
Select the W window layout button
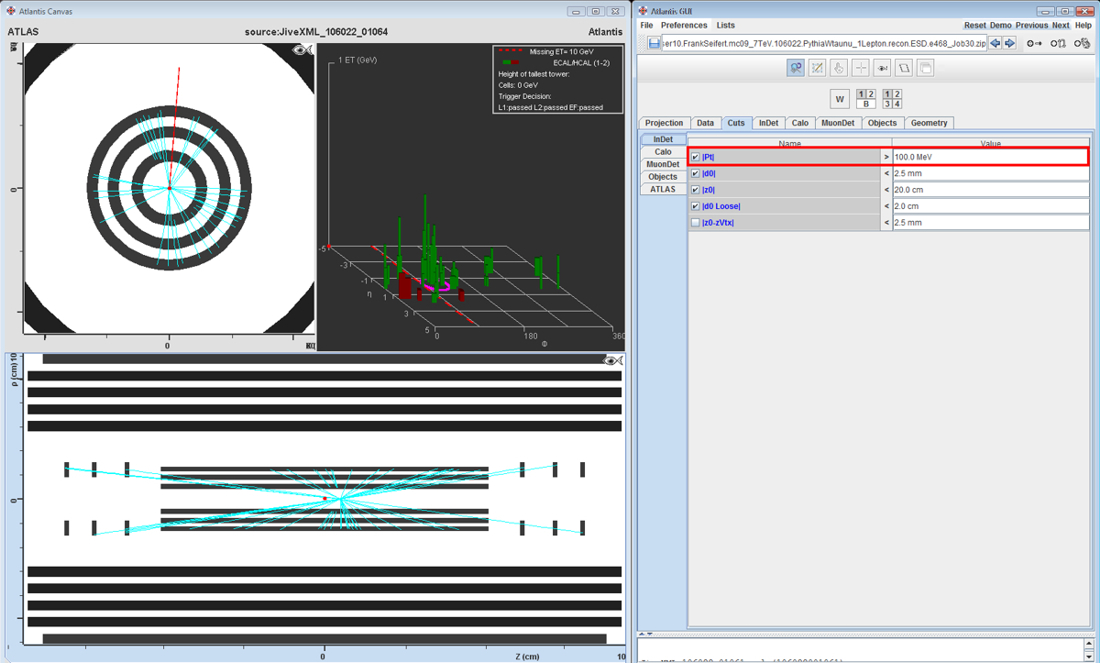[x=839, y=98]
